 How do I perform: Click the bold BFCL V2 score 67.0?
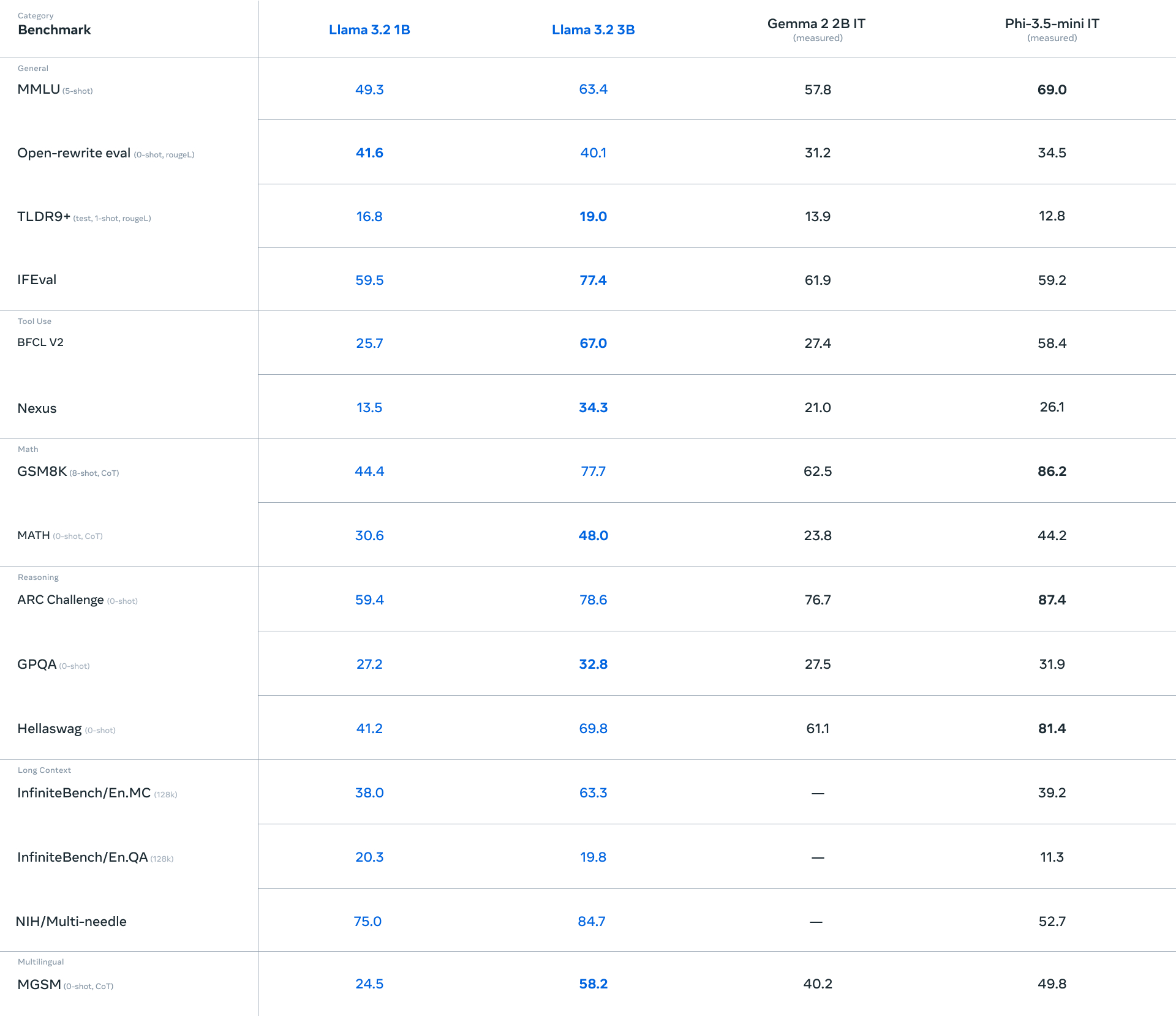click(x=593, y=344)
